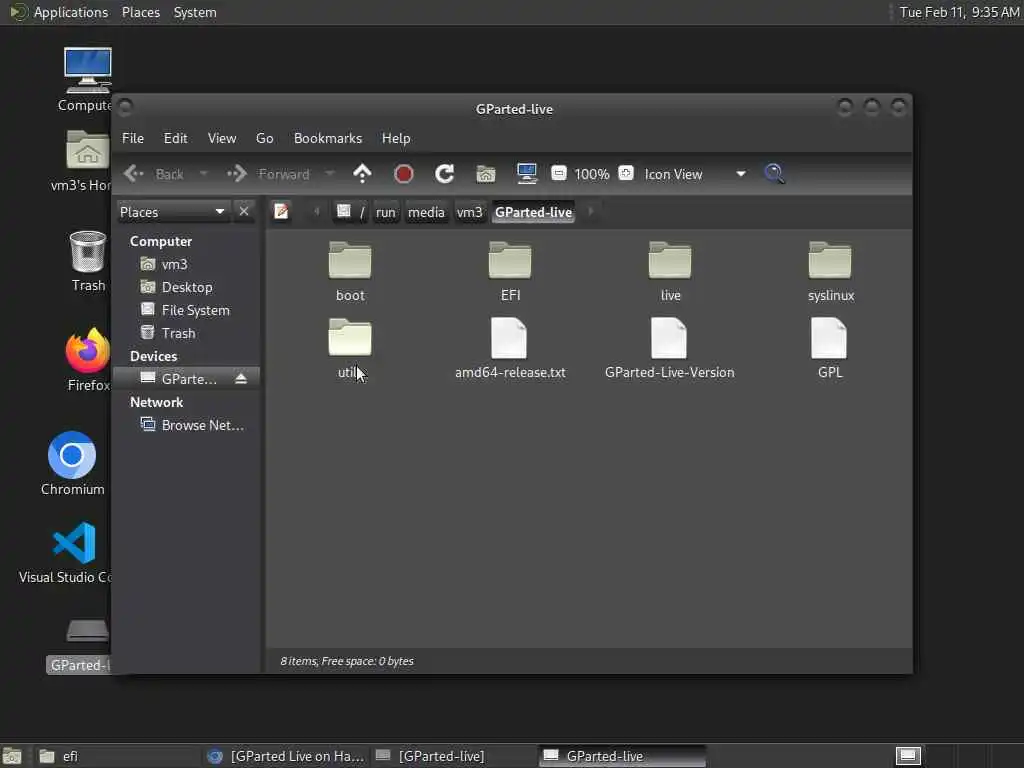Open Applications menu in top panel

[59, 12]
